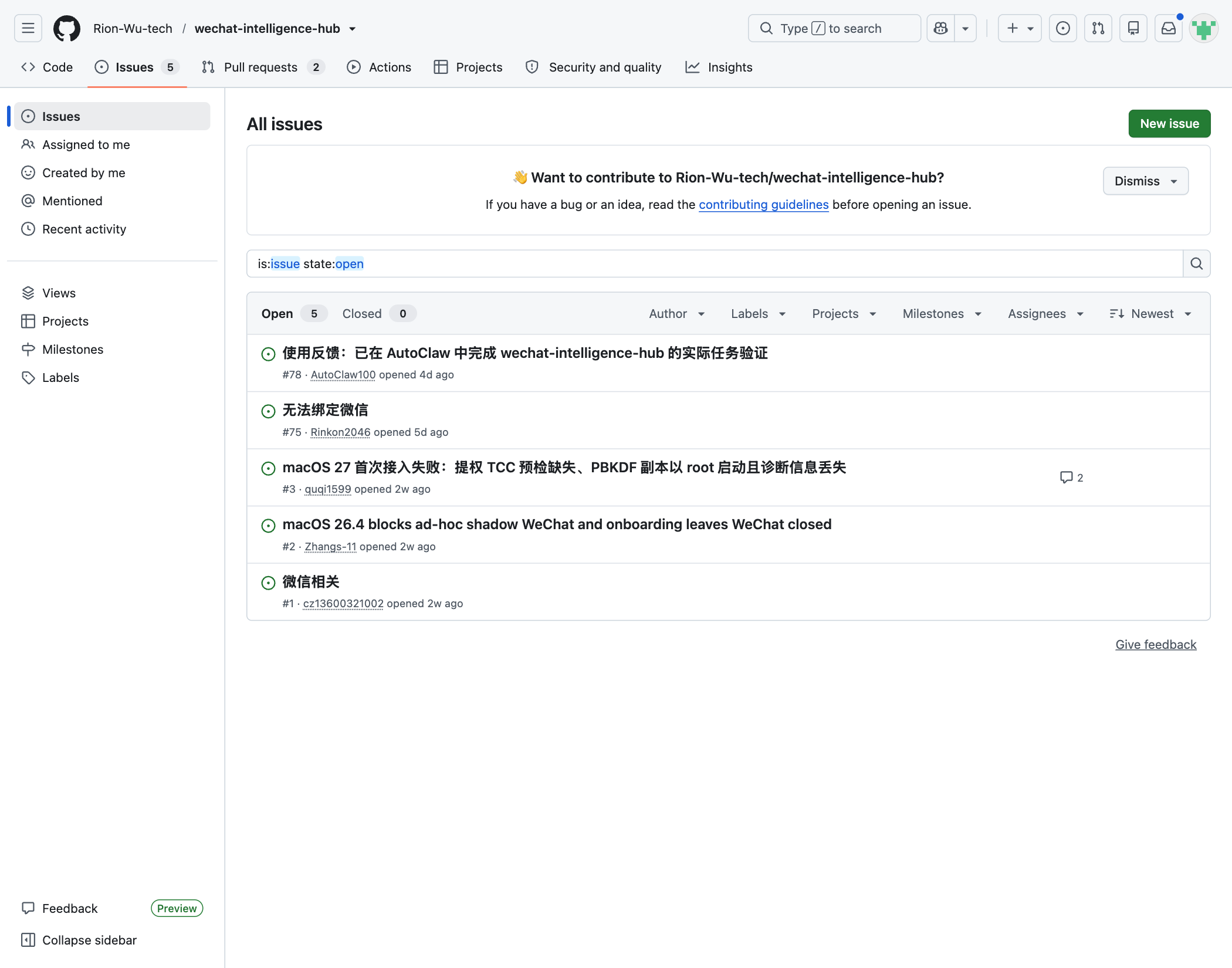Open the issues shortcut icon in the header

click(x=1063, y=28)
